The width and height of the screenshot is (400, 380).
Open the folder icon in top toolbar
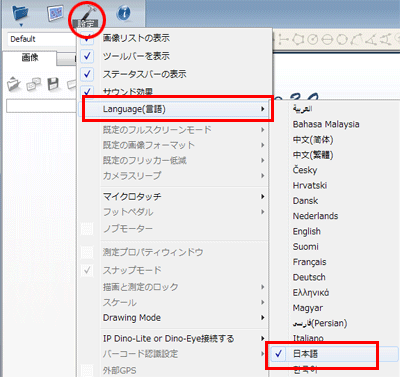20,13
